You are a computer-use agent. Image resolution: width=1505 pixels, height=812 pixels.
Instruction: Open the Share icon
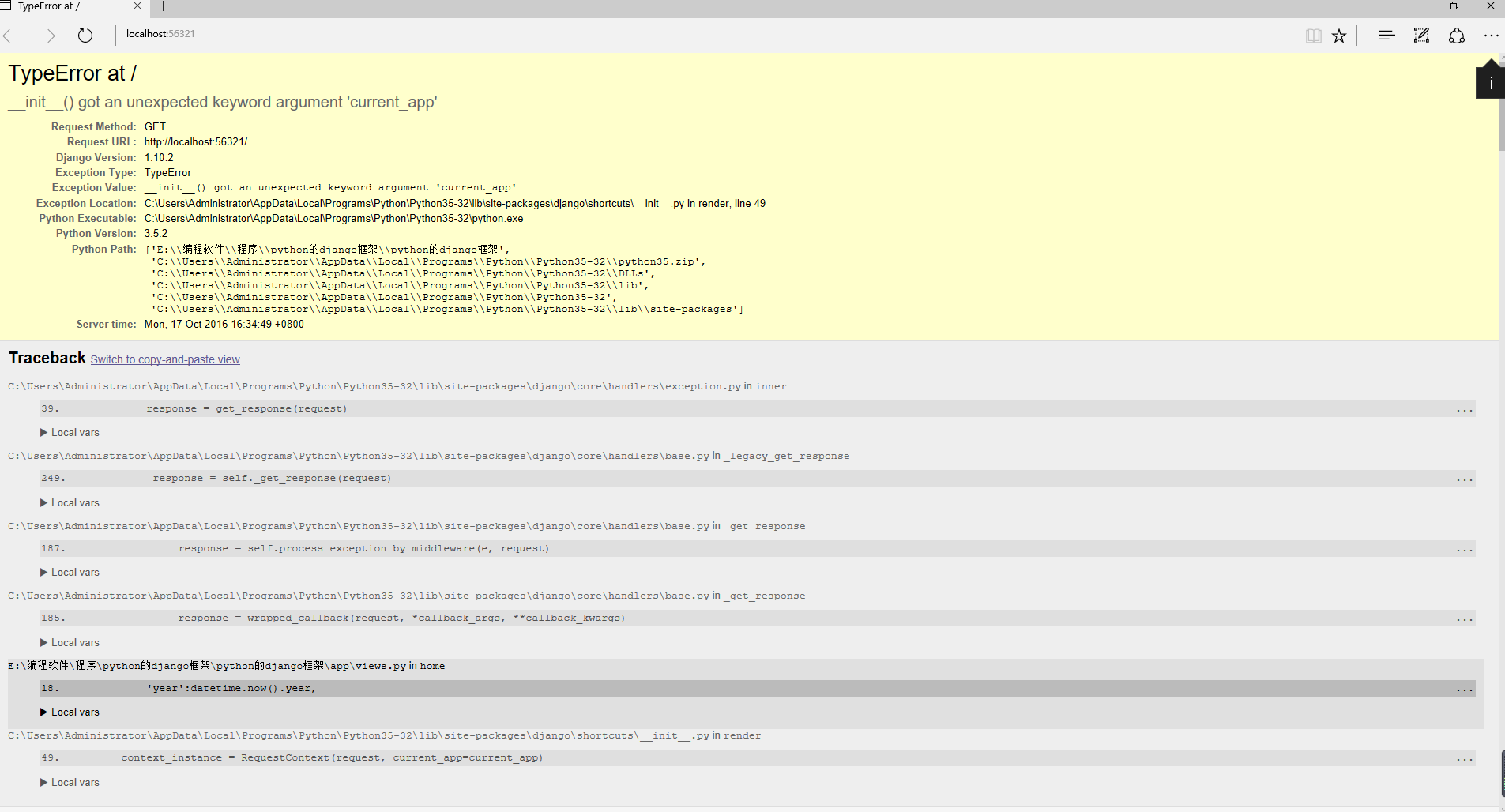pyautogui.click(x=1457, y=36)
